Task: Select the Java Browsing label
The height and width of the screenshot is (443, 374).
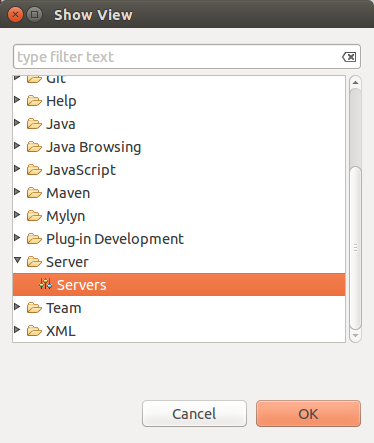Action: click(94, 147)
